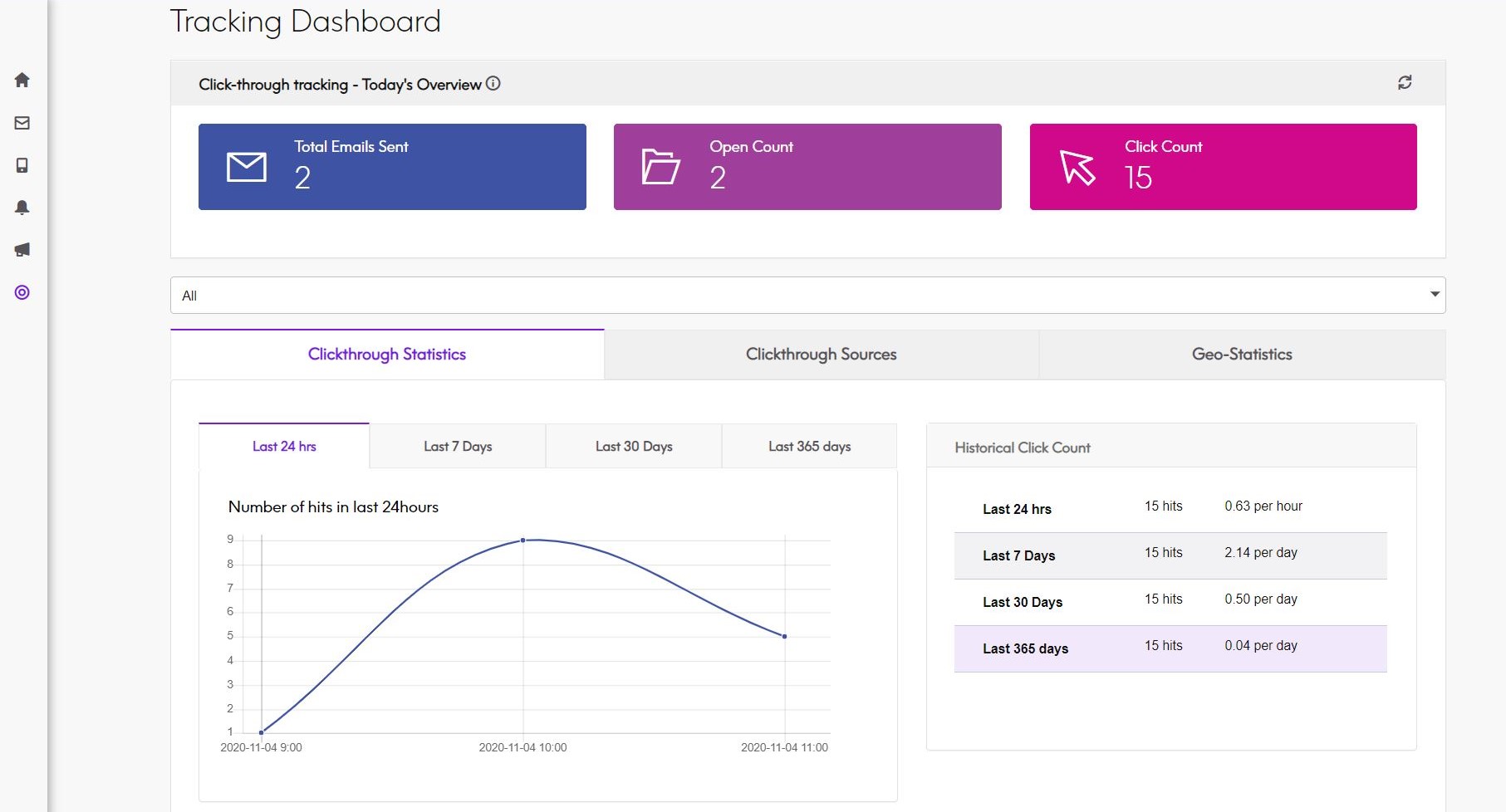Show the Last 7 Days chart
This screenshot has width=1506, height=812.
coord(458,447)
